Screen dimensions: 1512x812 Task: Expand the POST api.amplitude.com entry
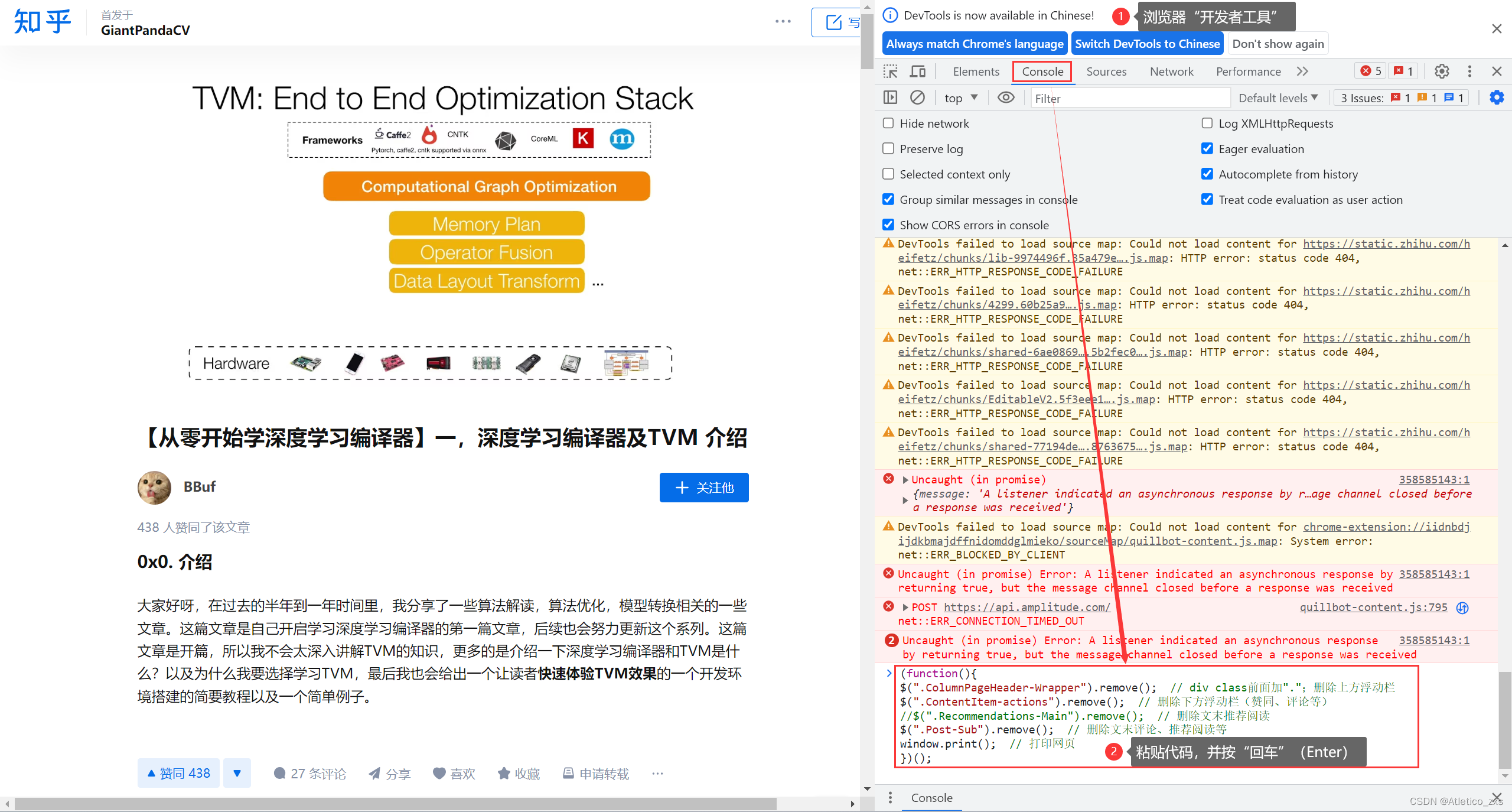click(x=905, y=608)
